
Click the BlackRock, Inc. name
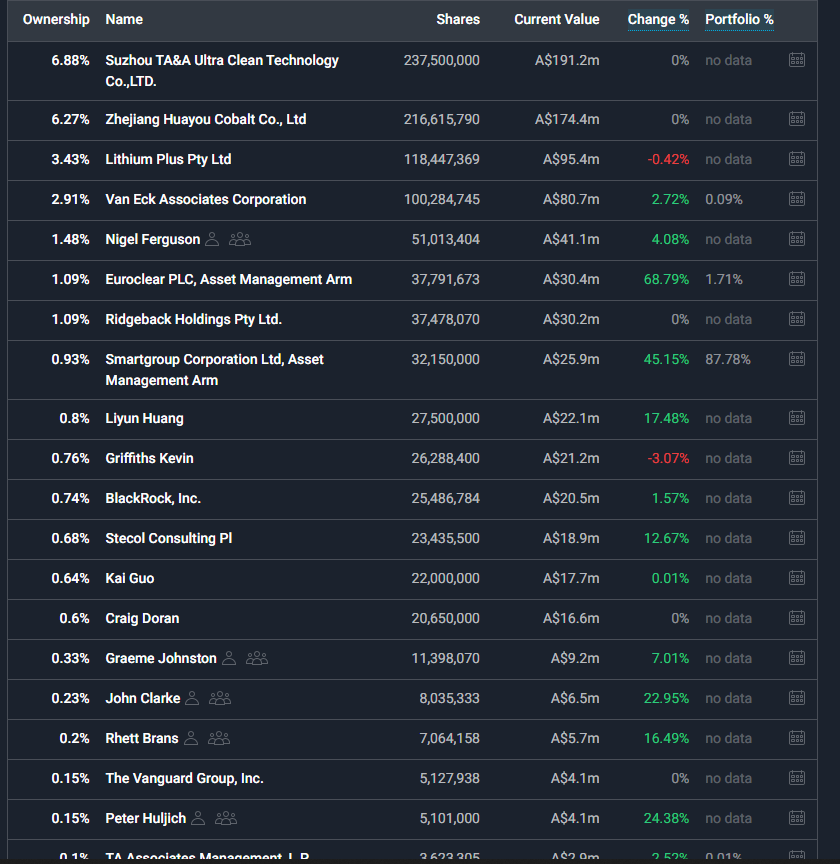(x=153, y=498)
